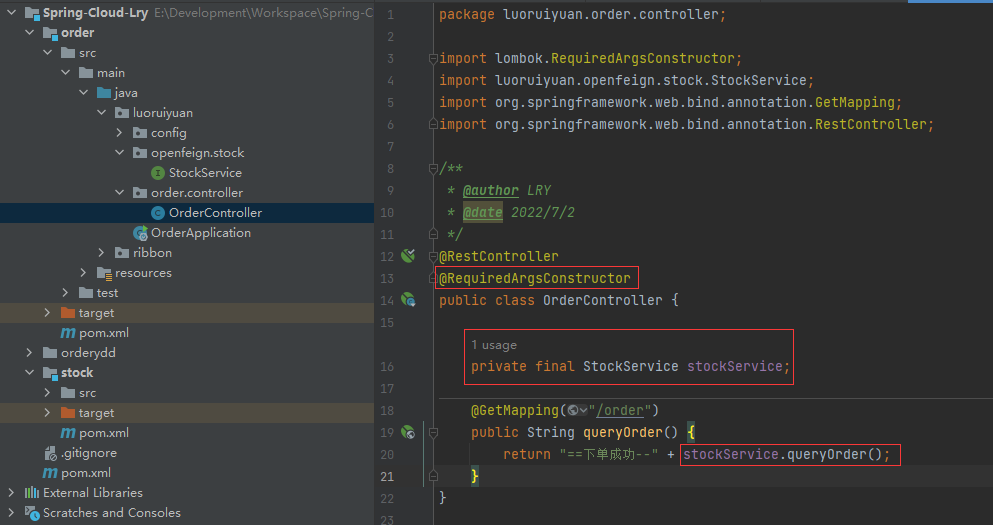993x525 pixels.
Task: Click the External Libraries icon
Action: [32, 493]
